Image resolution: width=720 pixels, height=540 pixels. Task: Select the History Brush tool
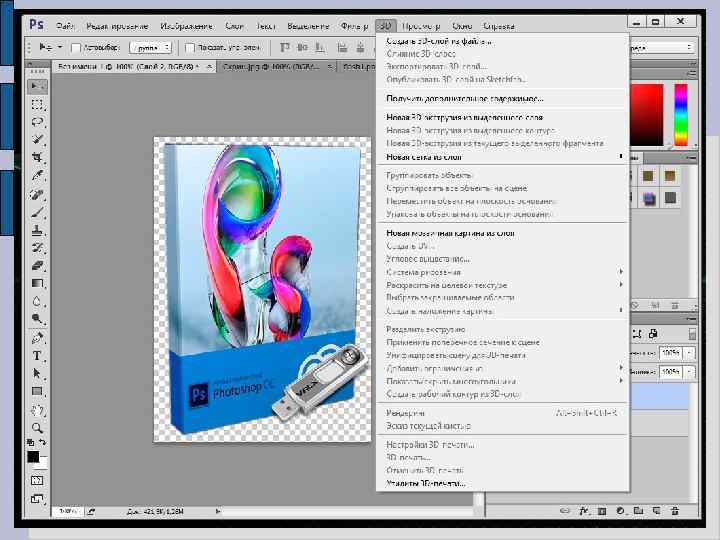(37, 248)
